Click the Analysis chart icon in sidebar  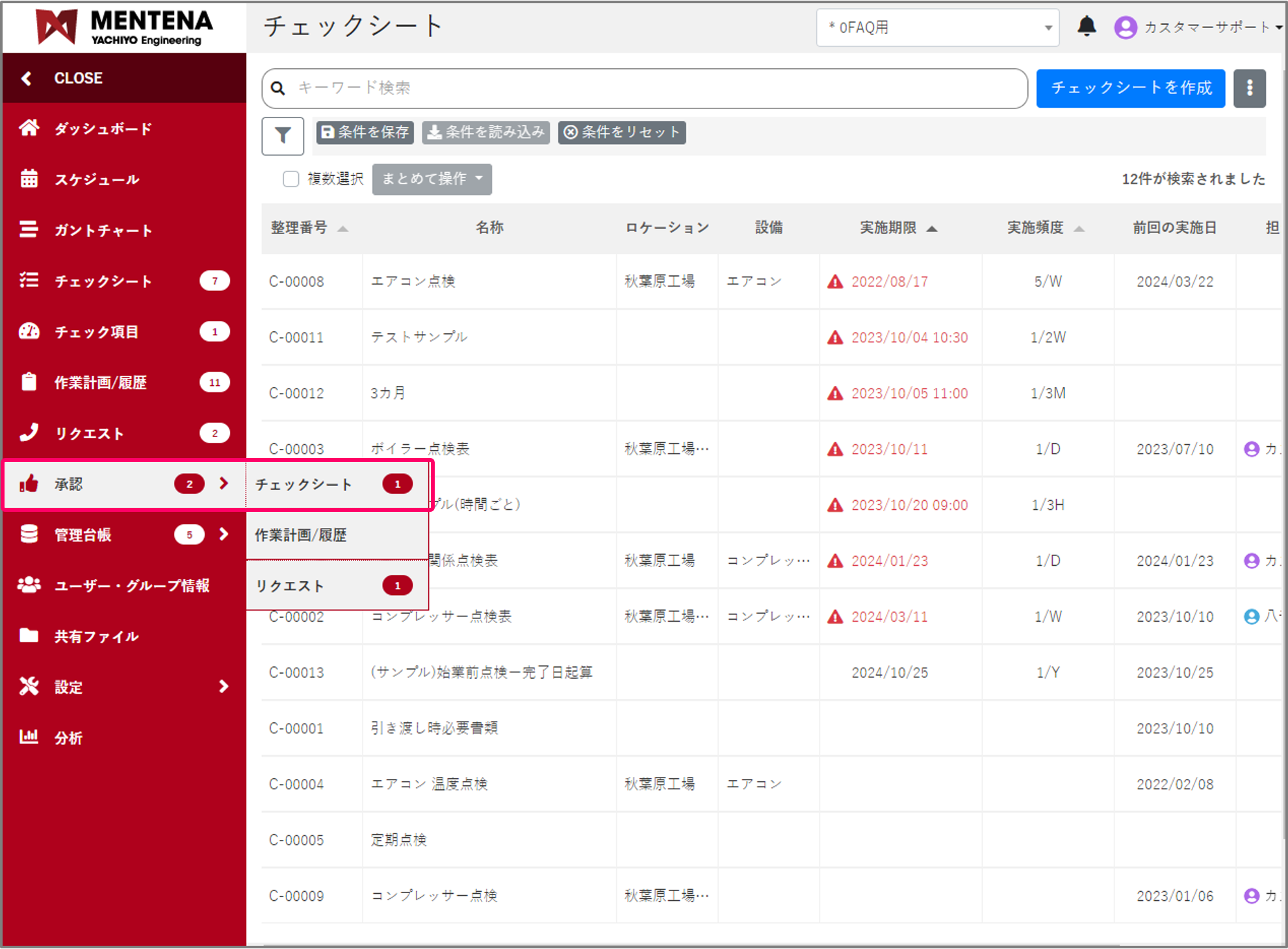tap(29, 737)
